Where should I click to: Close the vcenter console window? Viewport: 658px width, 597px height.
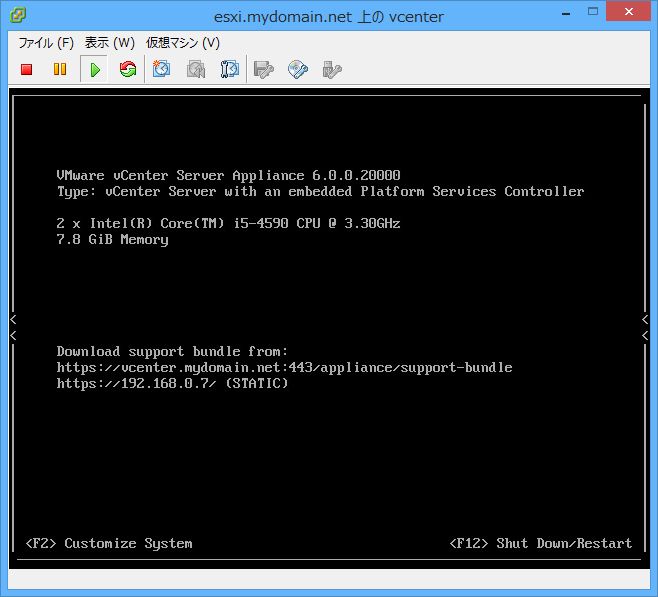pyautogui.click(x=628, y=11)
